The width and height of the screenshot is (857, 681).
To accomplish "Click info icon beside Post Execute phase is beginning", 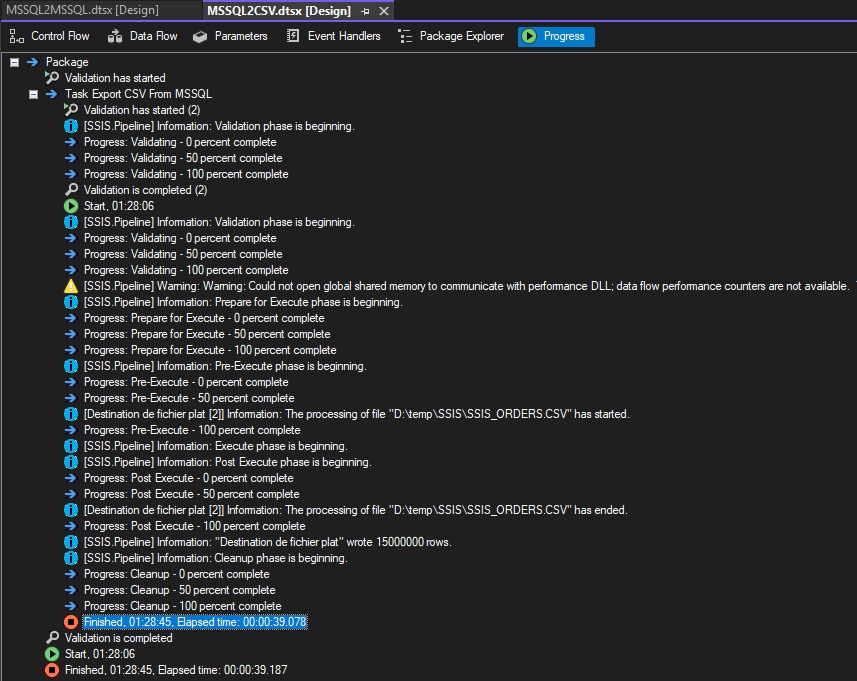I will click(x=71, y=462).
